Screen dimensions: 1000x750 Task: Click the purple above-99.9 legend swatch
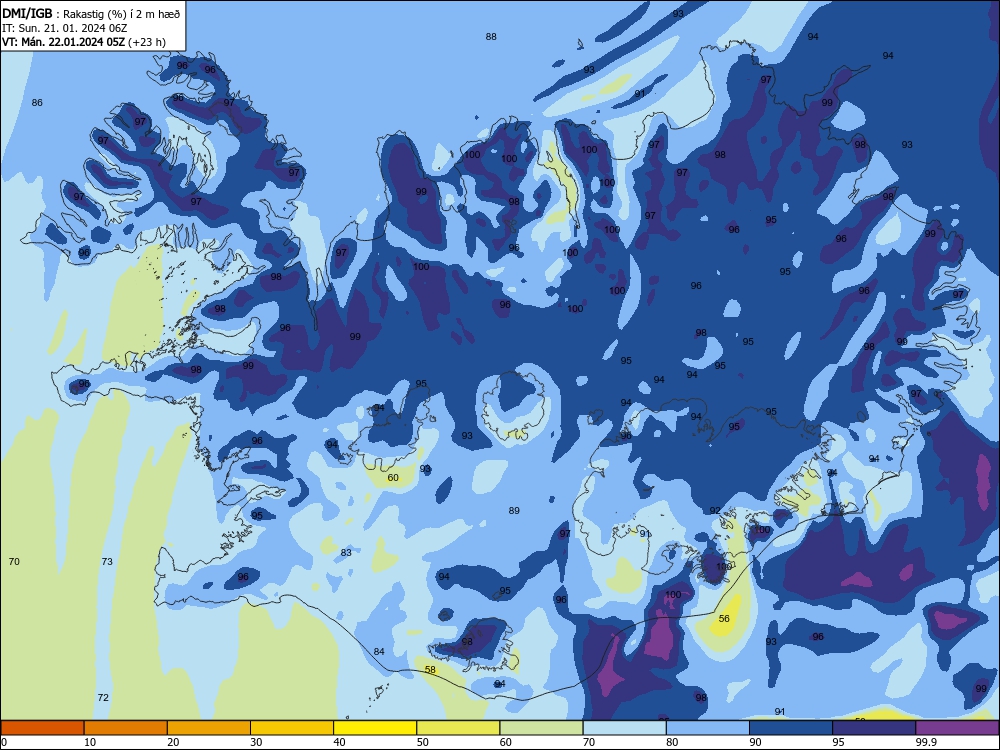[x=957, y=728]
